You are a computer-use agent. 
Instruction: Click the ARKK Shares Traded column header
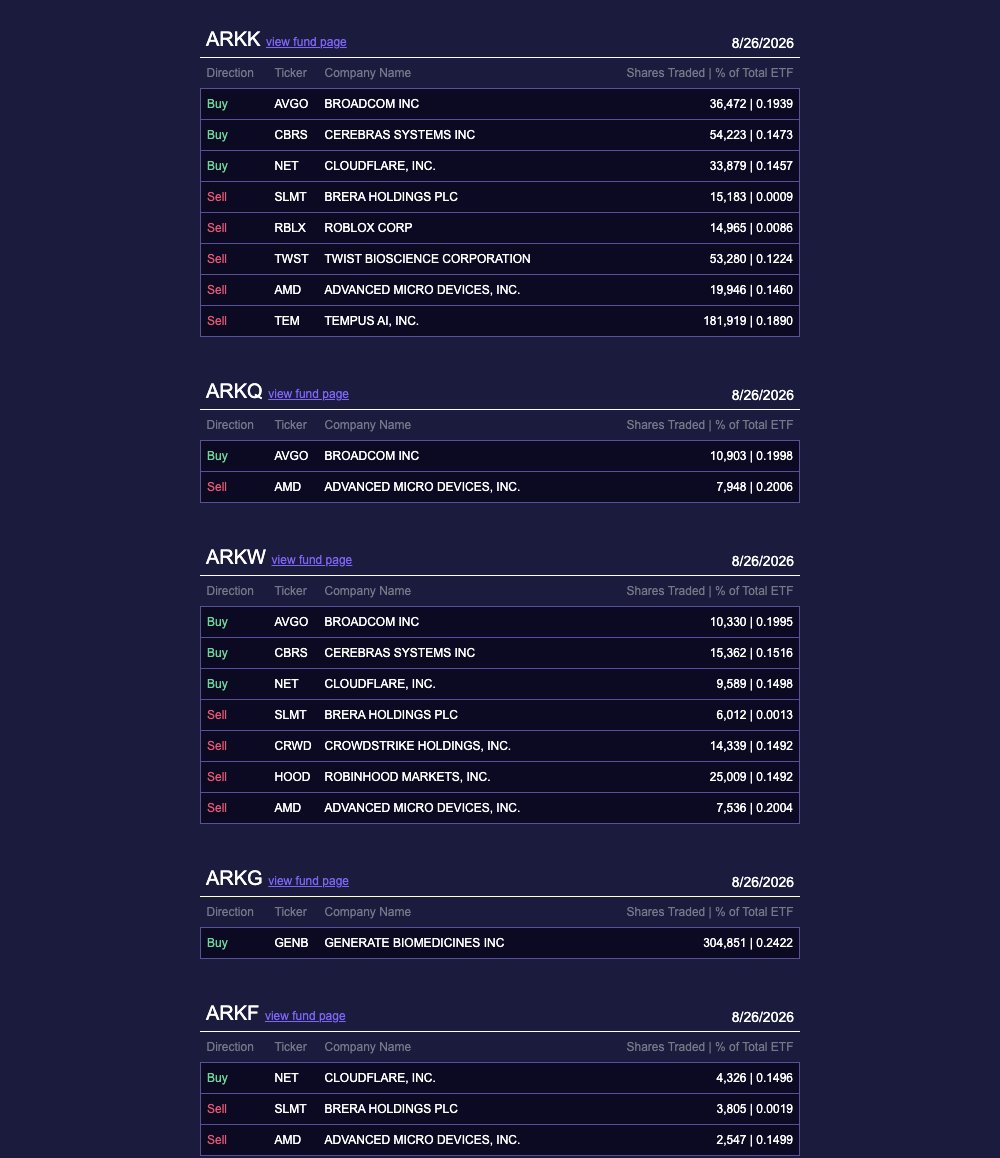click(710, 73)
